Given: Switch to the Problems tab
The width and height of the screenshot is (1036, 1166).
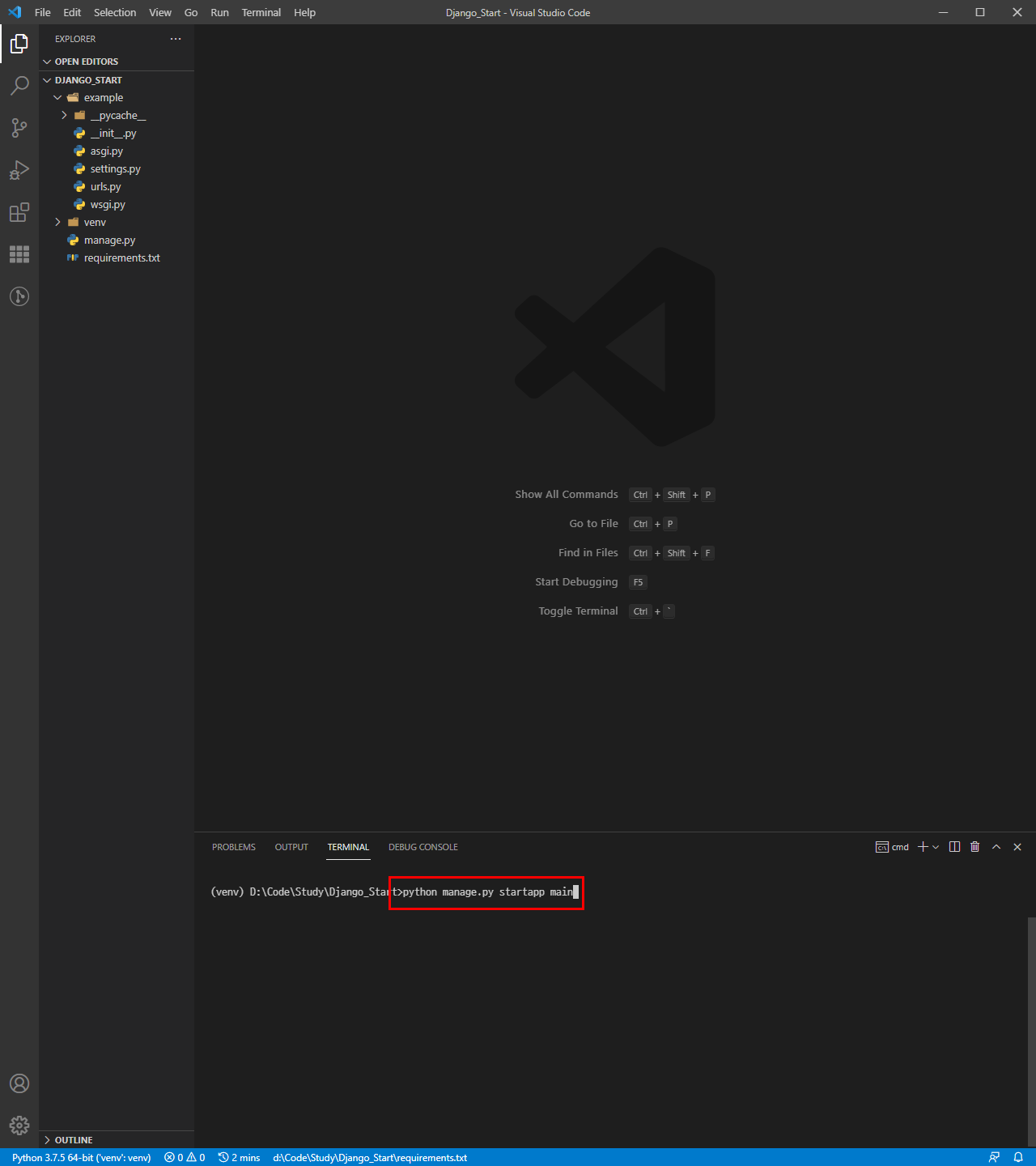Looking at the screenshot, I should pos(234,847).
